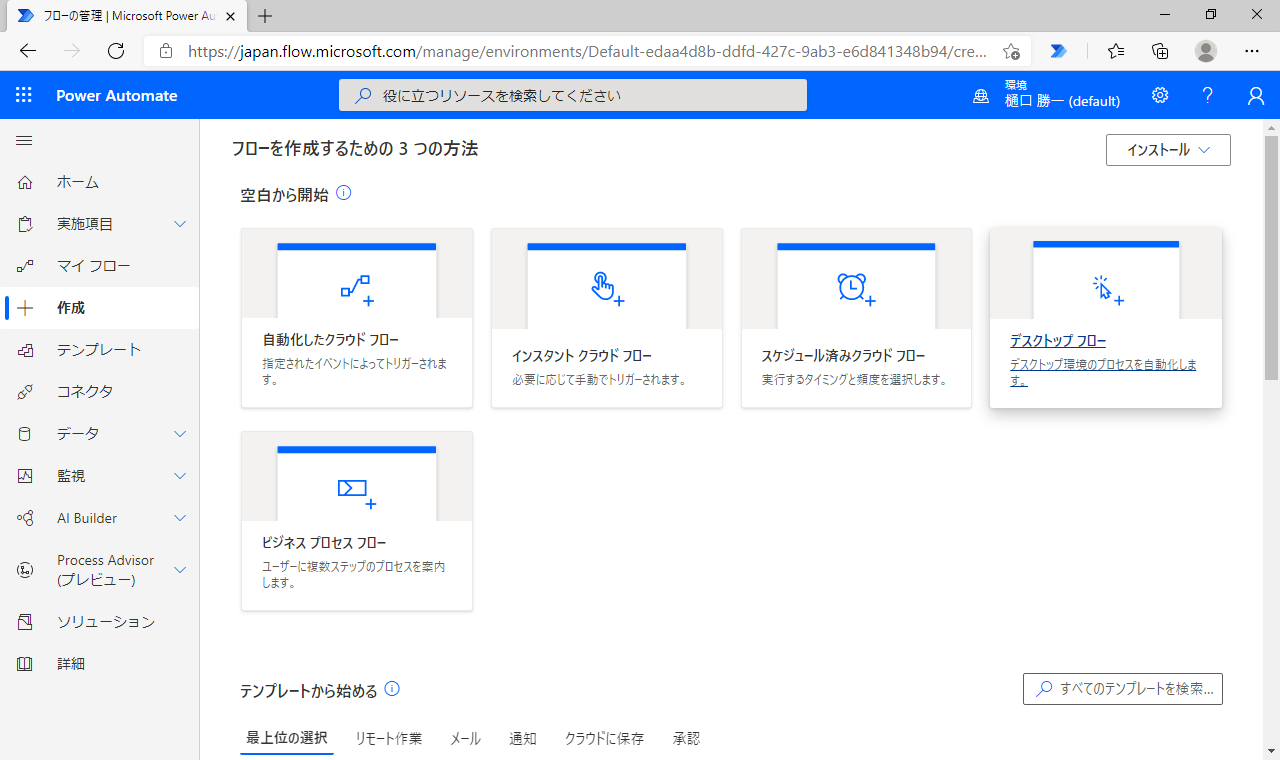Viewport: 1280px width, 760px height.
Task: Open the account person icon in header
Action: [x=1256, y=95]
